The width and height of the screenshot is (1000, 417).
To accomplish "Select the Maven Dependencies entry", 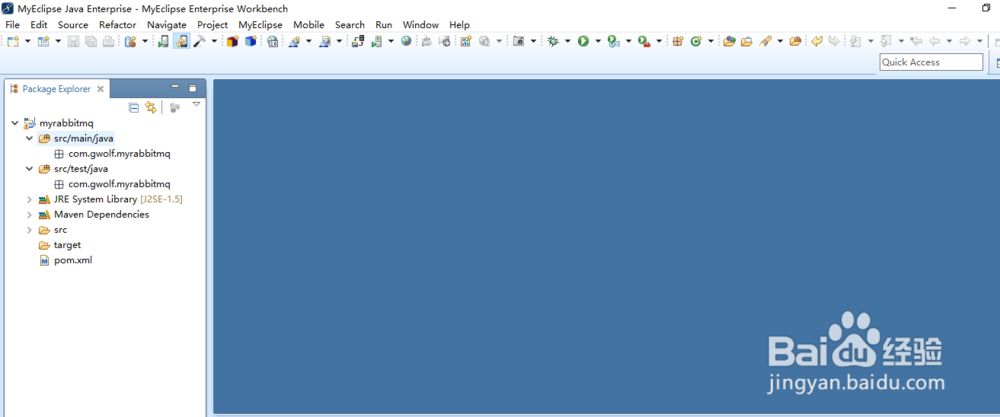I will pyautogui.click(x=101, y=215).
